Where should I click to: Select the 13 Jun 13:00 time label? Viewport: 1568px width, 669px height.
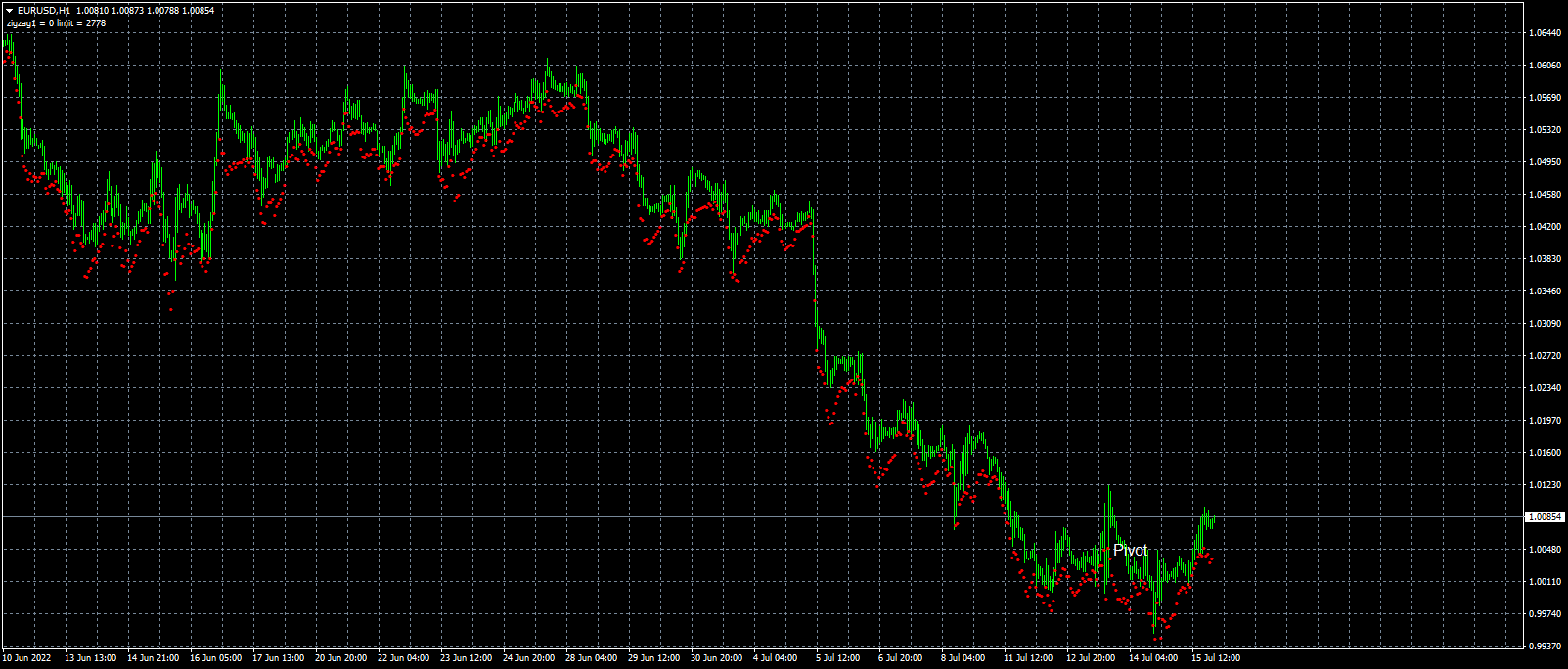[90, 657]
